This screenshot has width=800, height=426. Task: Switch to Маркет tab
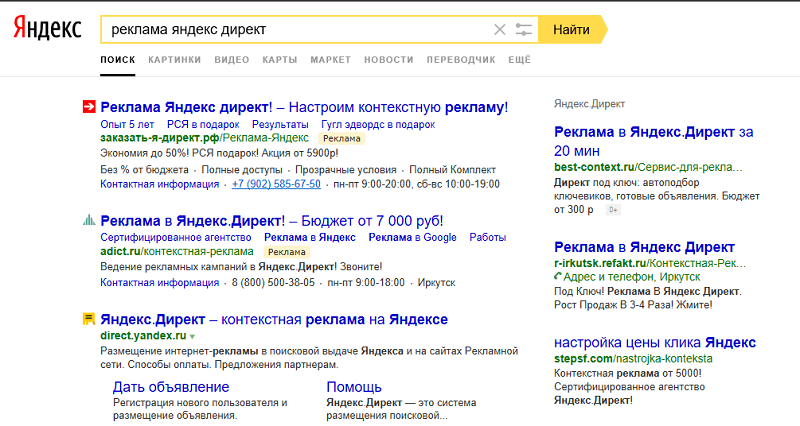pos(331,60)
